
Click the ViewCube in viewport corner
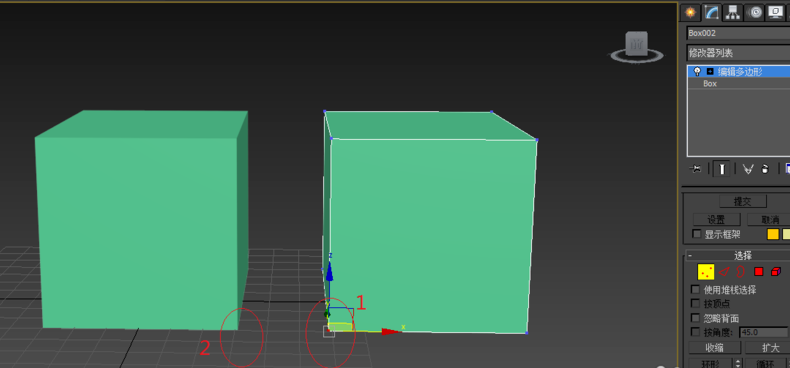(636, 43)
